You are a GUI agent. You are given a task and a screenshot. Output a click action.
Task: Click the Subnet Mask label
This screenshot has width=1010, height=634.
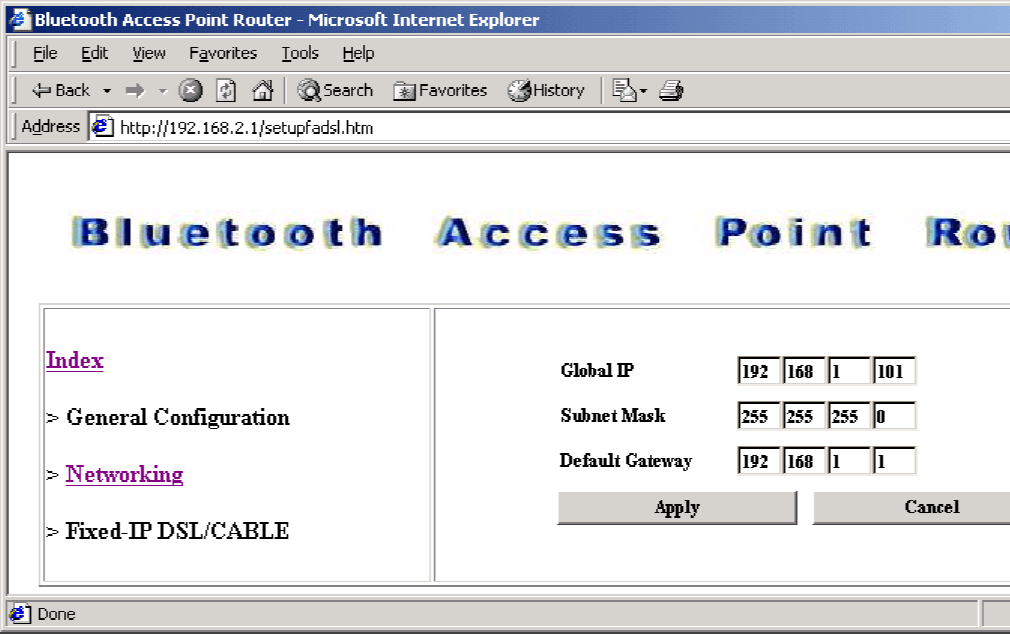point(613,416)
